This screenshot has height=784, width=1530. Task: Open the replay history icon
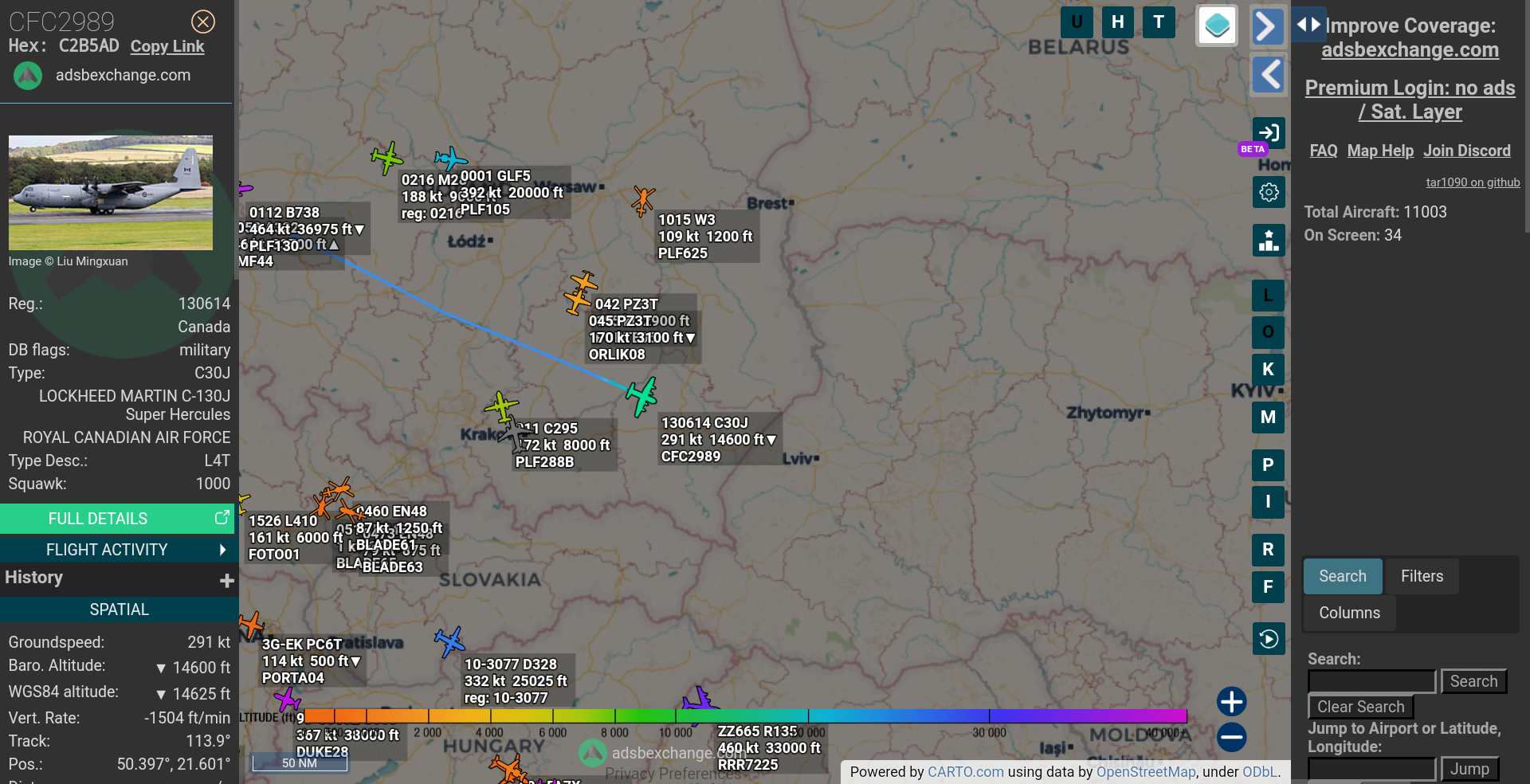click(x=1269, y=638)
